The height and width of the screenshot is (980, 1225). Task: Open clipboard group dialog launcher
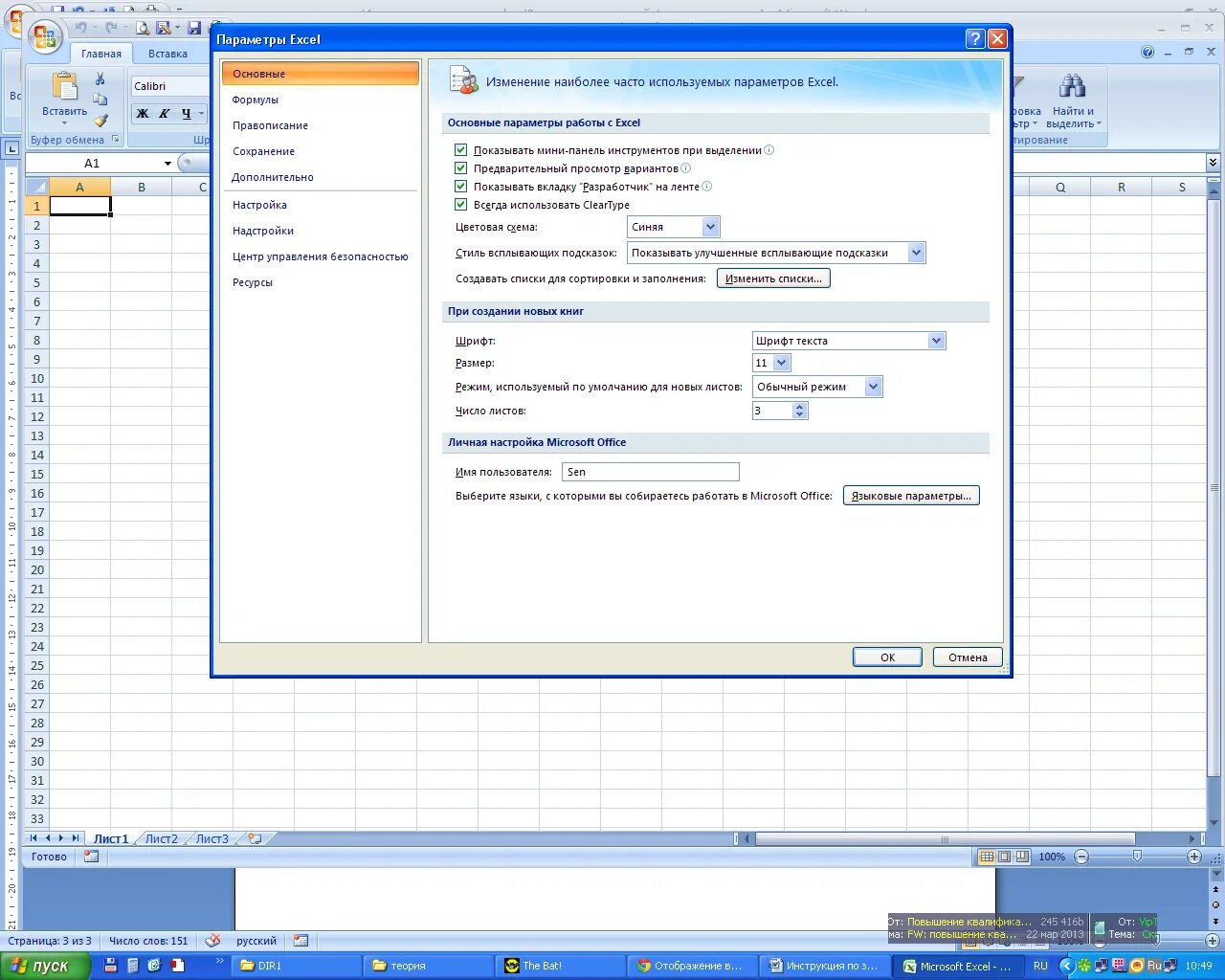point(114,140)
